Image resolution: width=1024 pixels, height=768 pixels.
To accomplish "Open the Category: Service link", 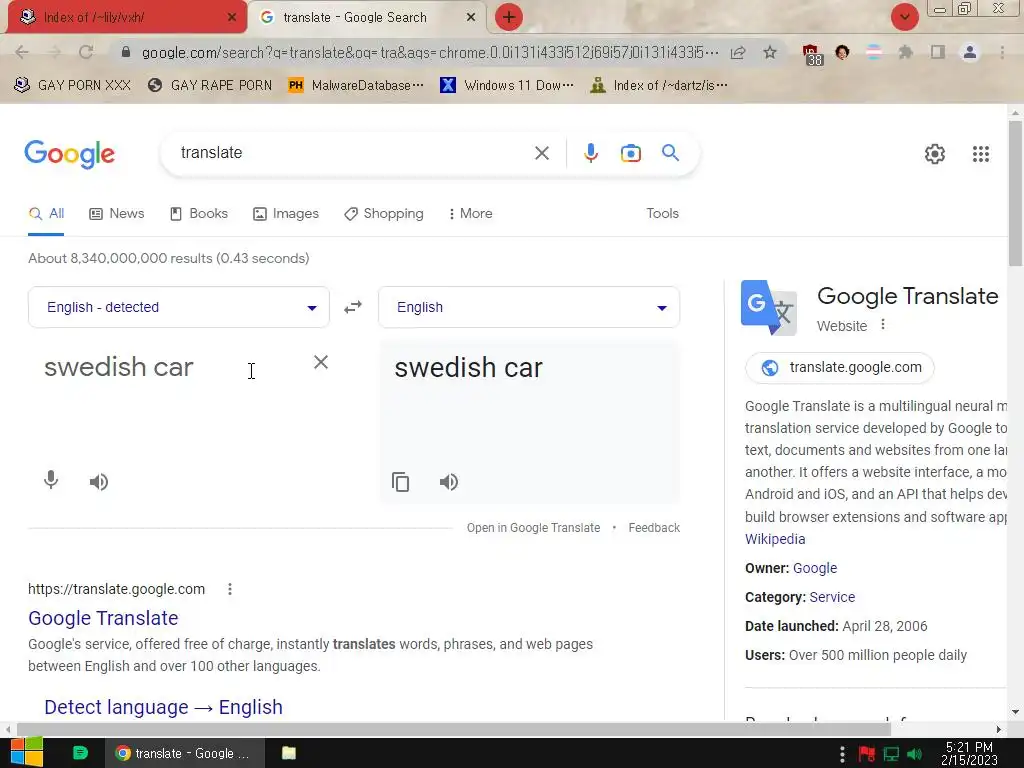I will point(832,597).
